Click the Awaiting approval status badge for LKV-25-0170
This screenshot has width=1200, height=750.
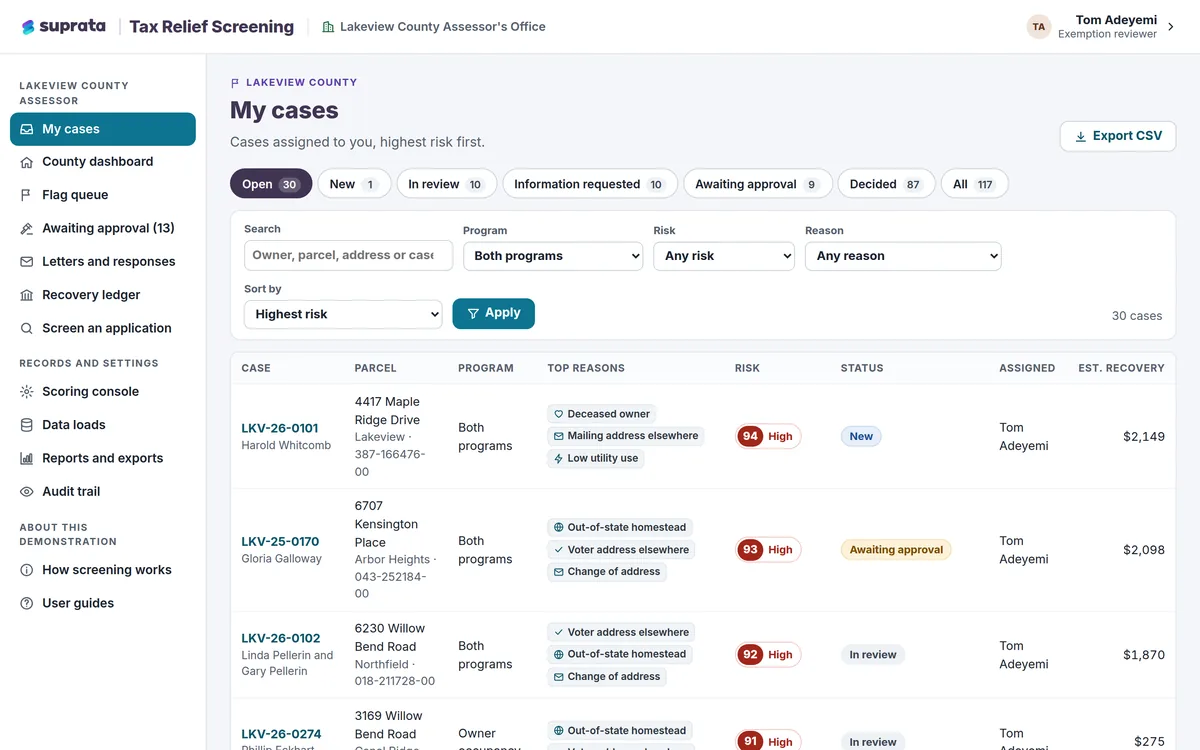[x=896, y=550]
